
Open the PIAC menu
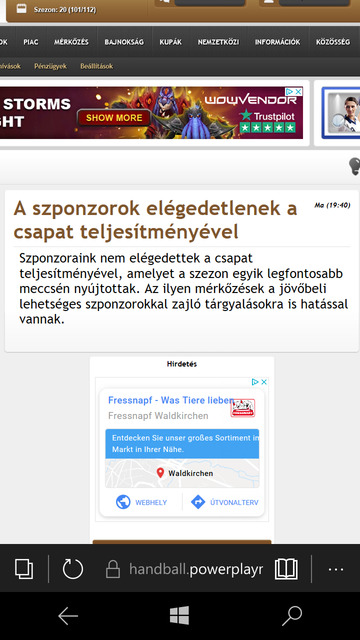tap(31, 42)
